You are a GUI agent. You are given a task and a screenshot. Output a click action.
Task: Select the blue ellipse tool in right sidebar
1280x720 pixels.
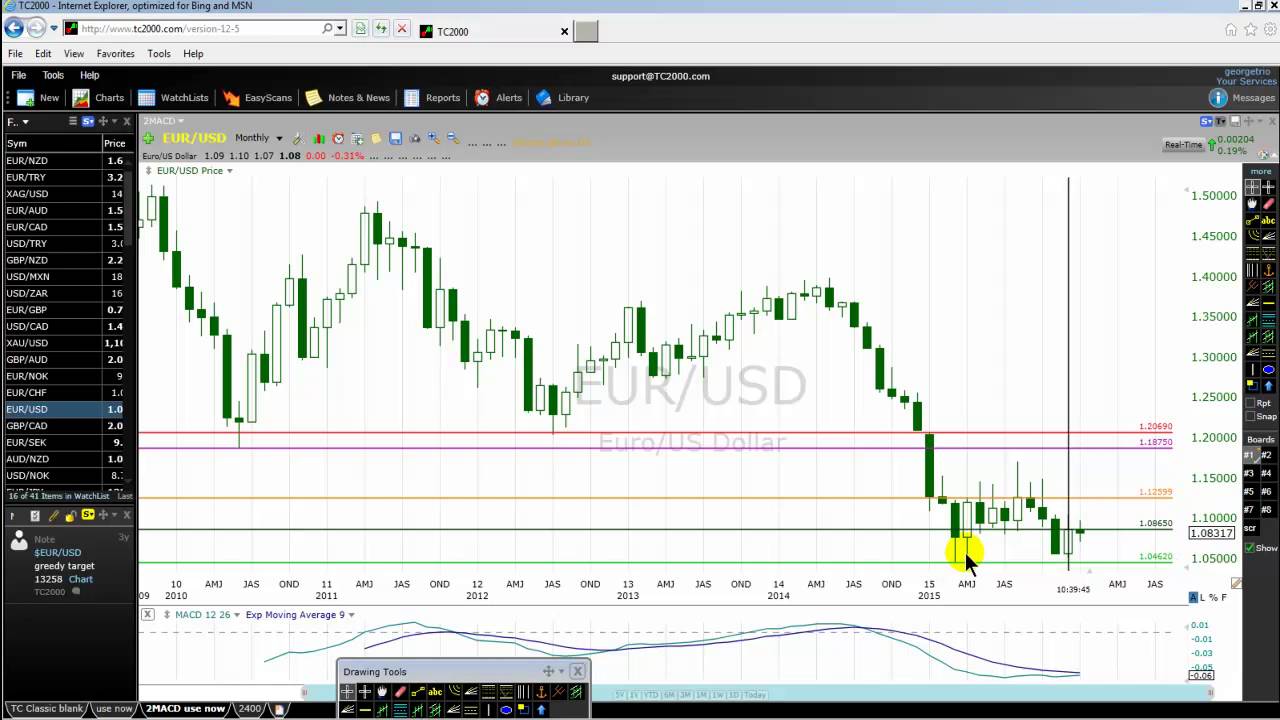(x=1269, y=369)
